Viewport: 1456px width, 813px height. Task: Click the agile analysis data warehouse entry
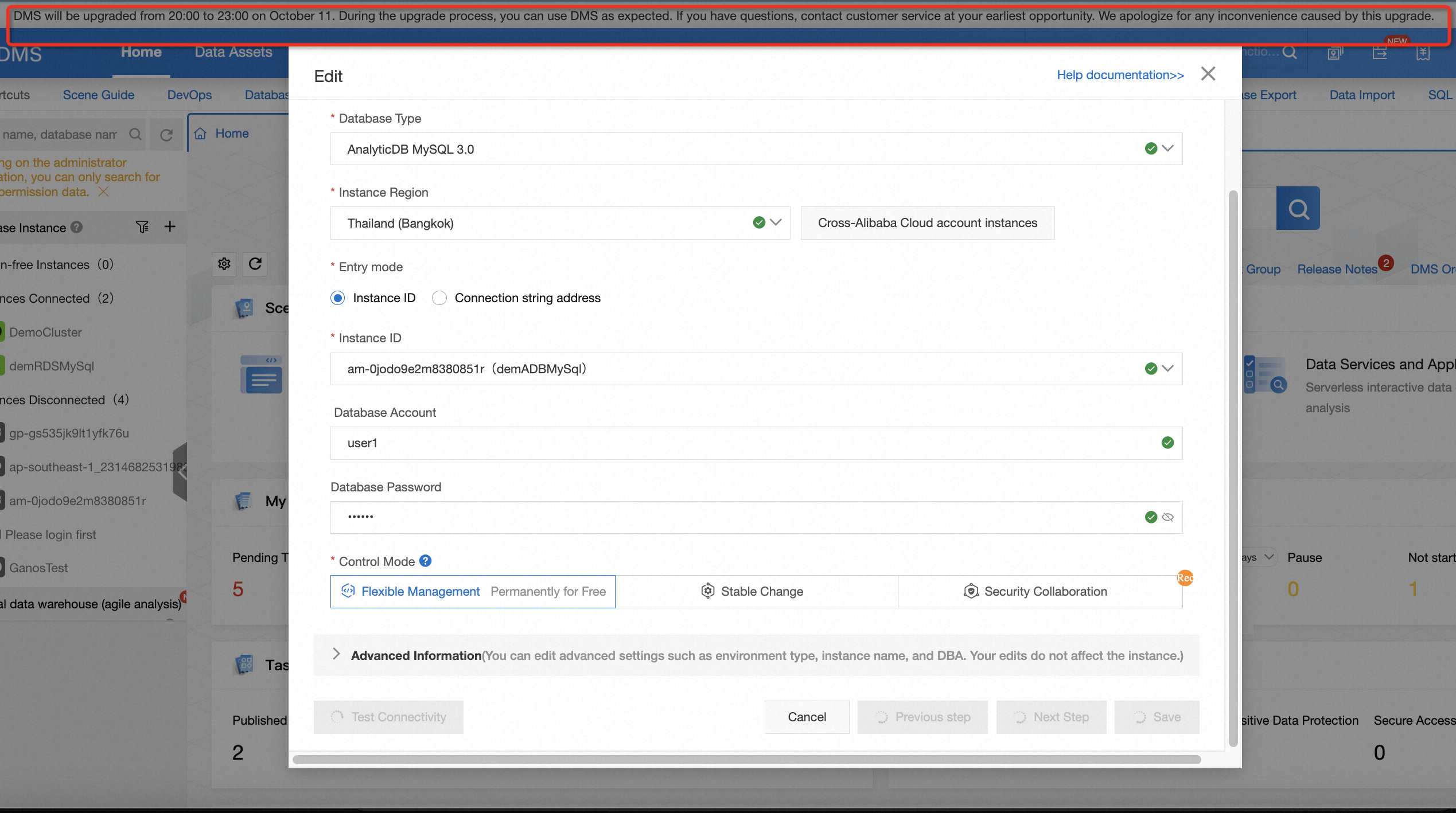point(92,604)
